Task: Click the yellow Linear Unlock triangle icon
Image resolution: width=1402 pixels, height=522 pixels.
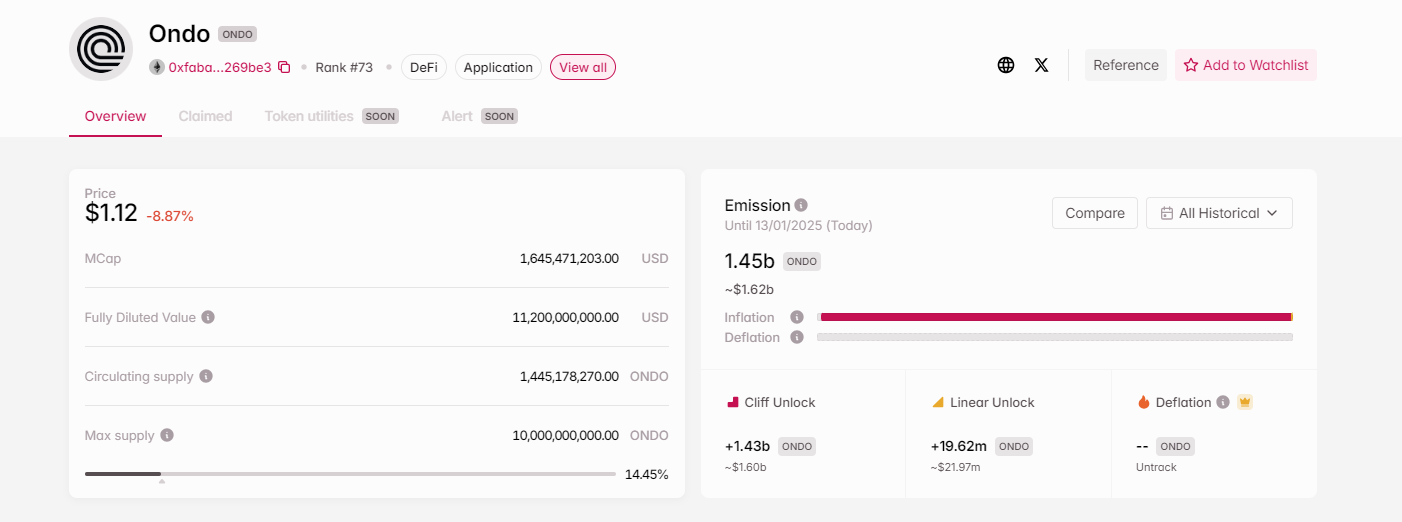Action: (x=938, y=402)
